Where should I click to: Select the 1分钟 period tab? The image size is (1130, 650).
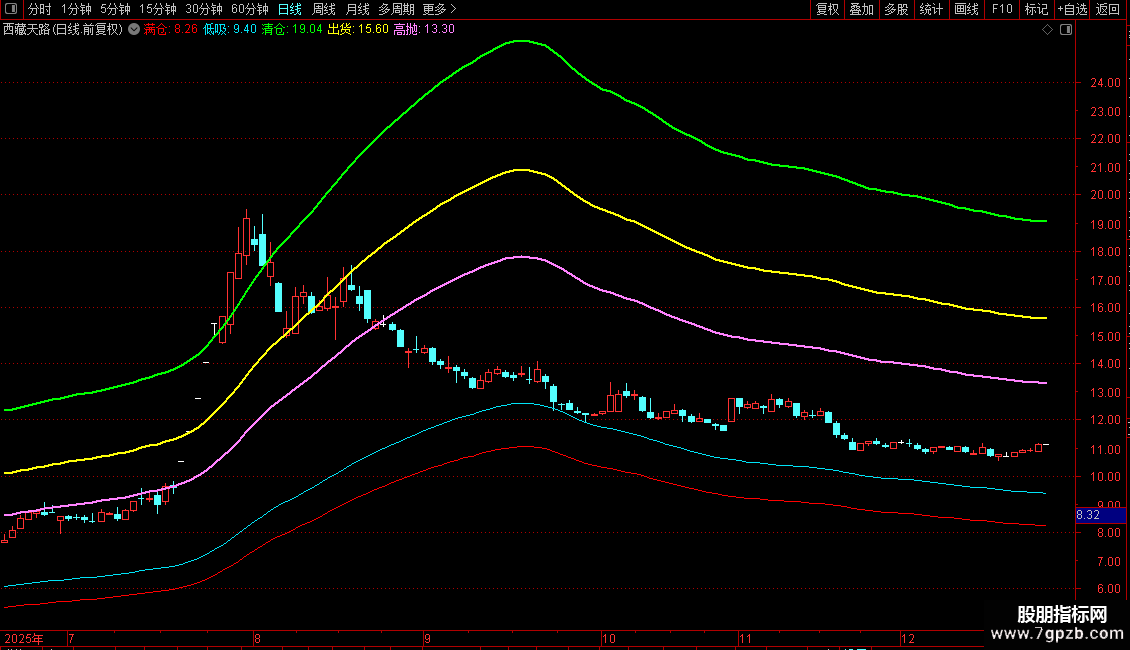76,9
